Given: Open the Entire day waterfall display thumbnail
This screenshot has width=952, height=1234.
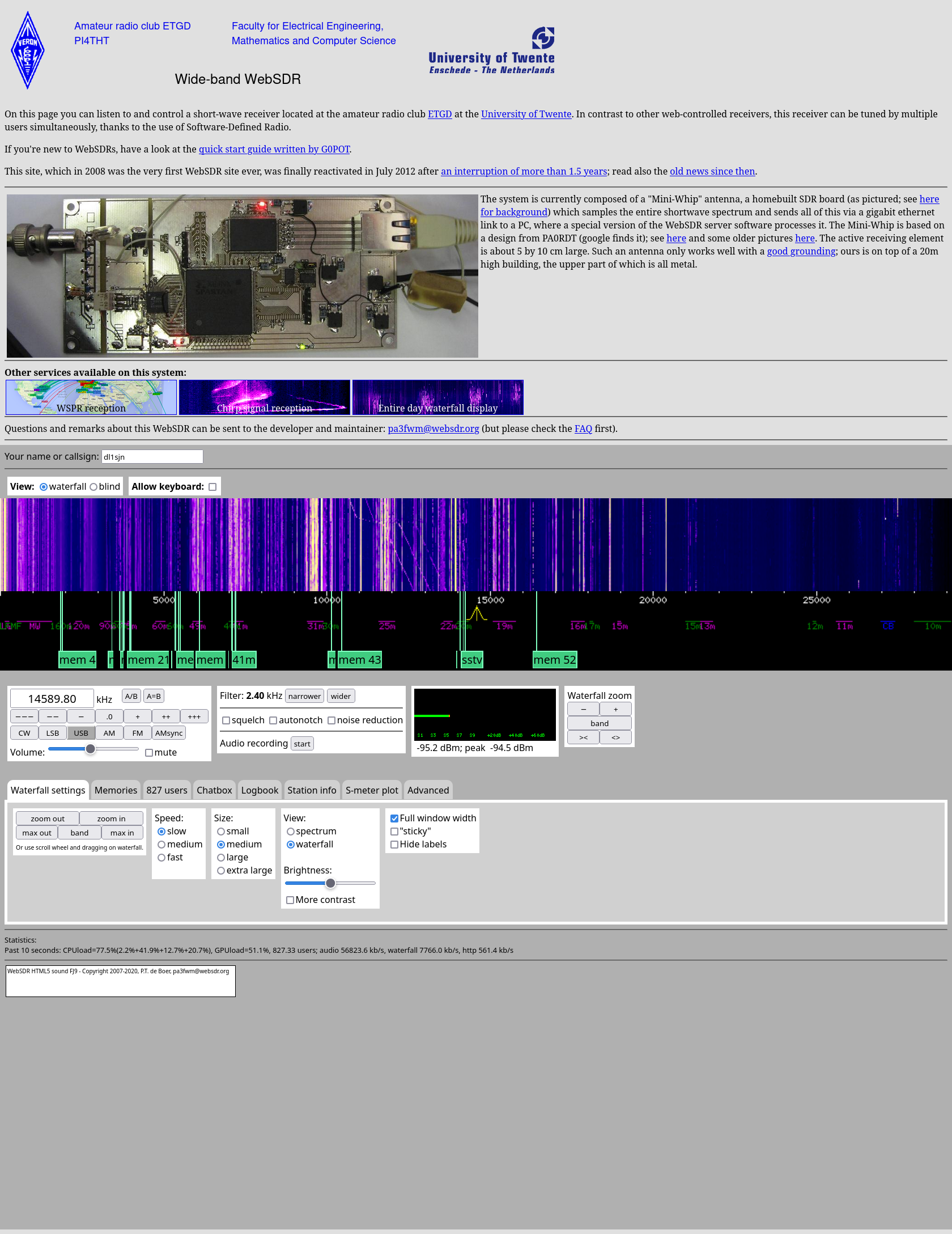Looking at the screenshot, I should point(438,397).
